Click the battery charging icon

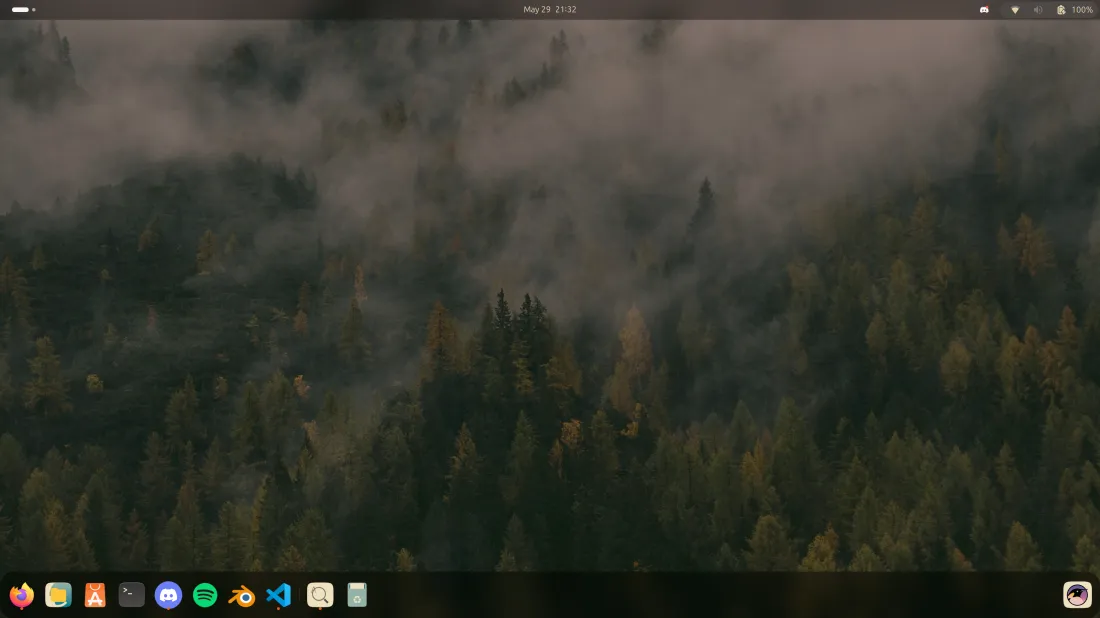[x=1061, y=10]
